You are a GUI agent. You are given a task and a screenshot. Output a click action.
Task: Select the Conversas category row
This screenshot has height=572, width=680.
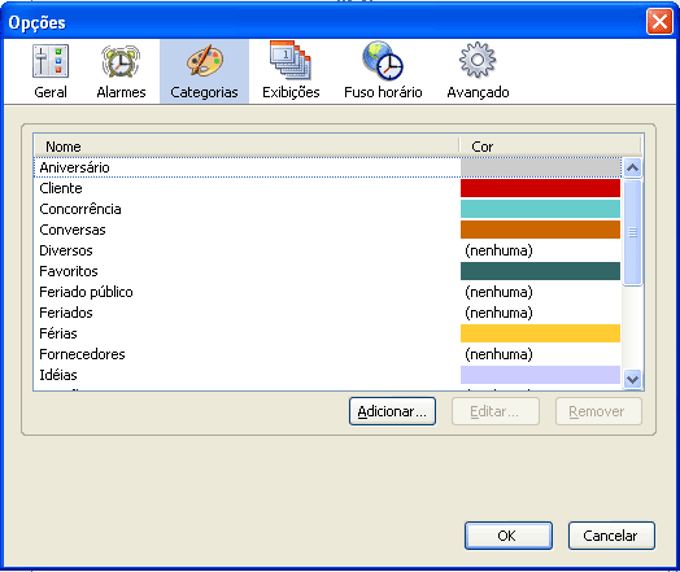pos(327,230)
